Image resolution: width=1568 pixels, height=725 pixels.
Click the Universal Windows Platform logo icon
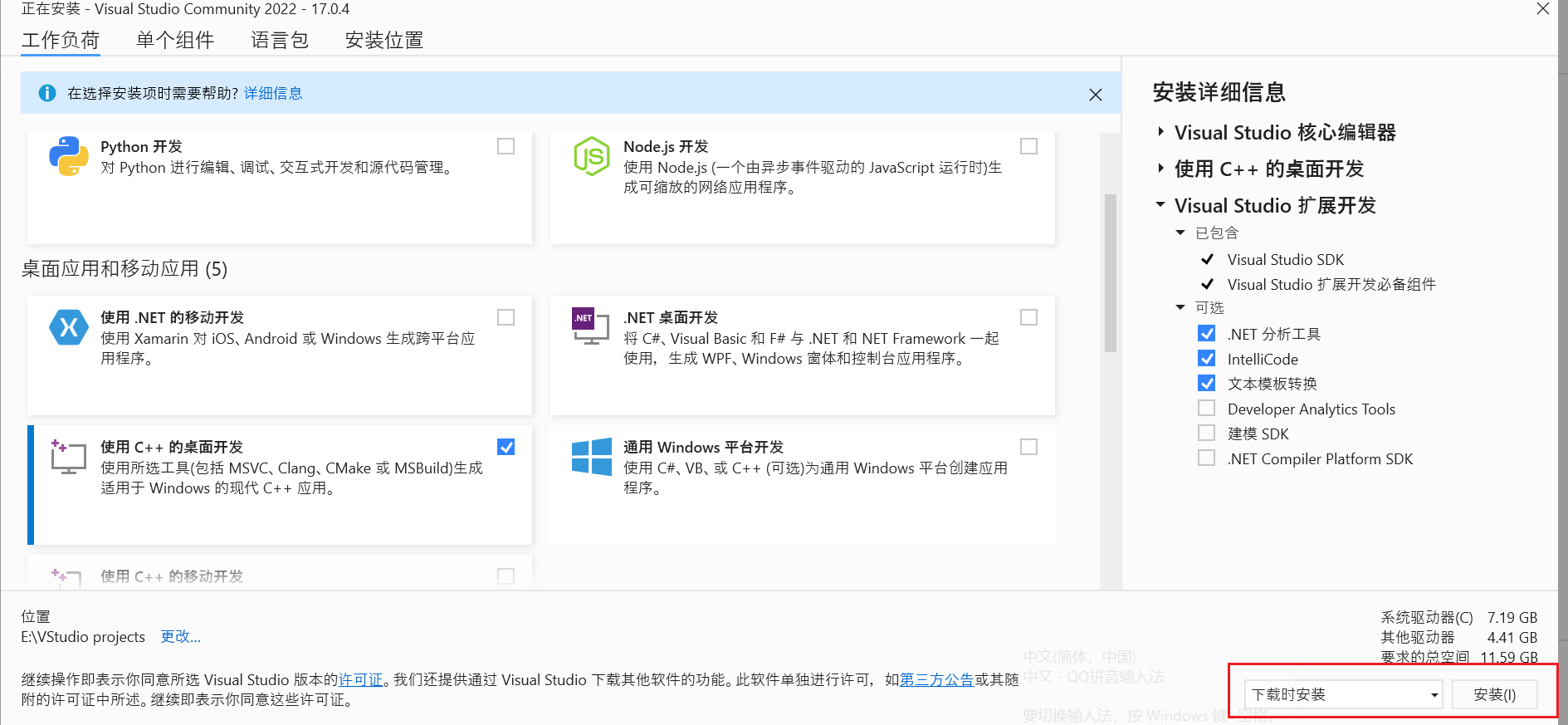pos(591,457)
